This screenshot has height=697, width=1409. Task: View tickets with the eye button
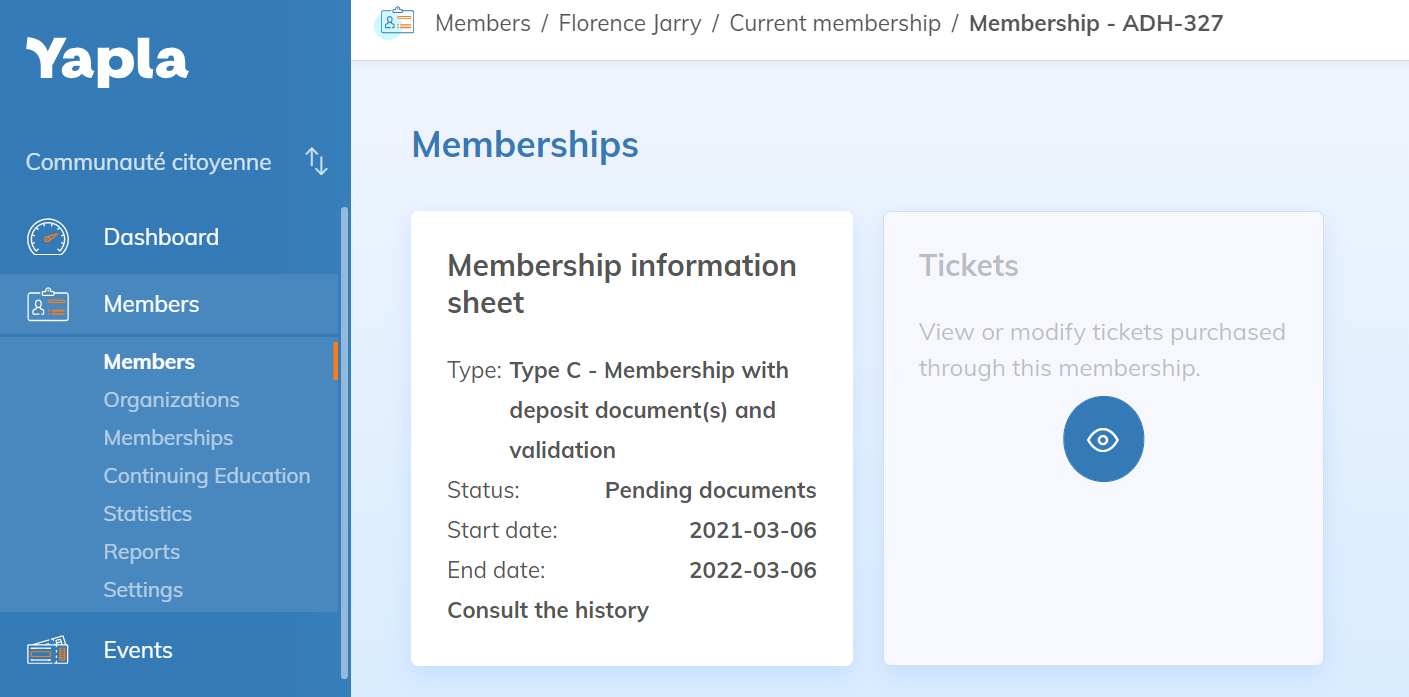tap(1103, 439)
